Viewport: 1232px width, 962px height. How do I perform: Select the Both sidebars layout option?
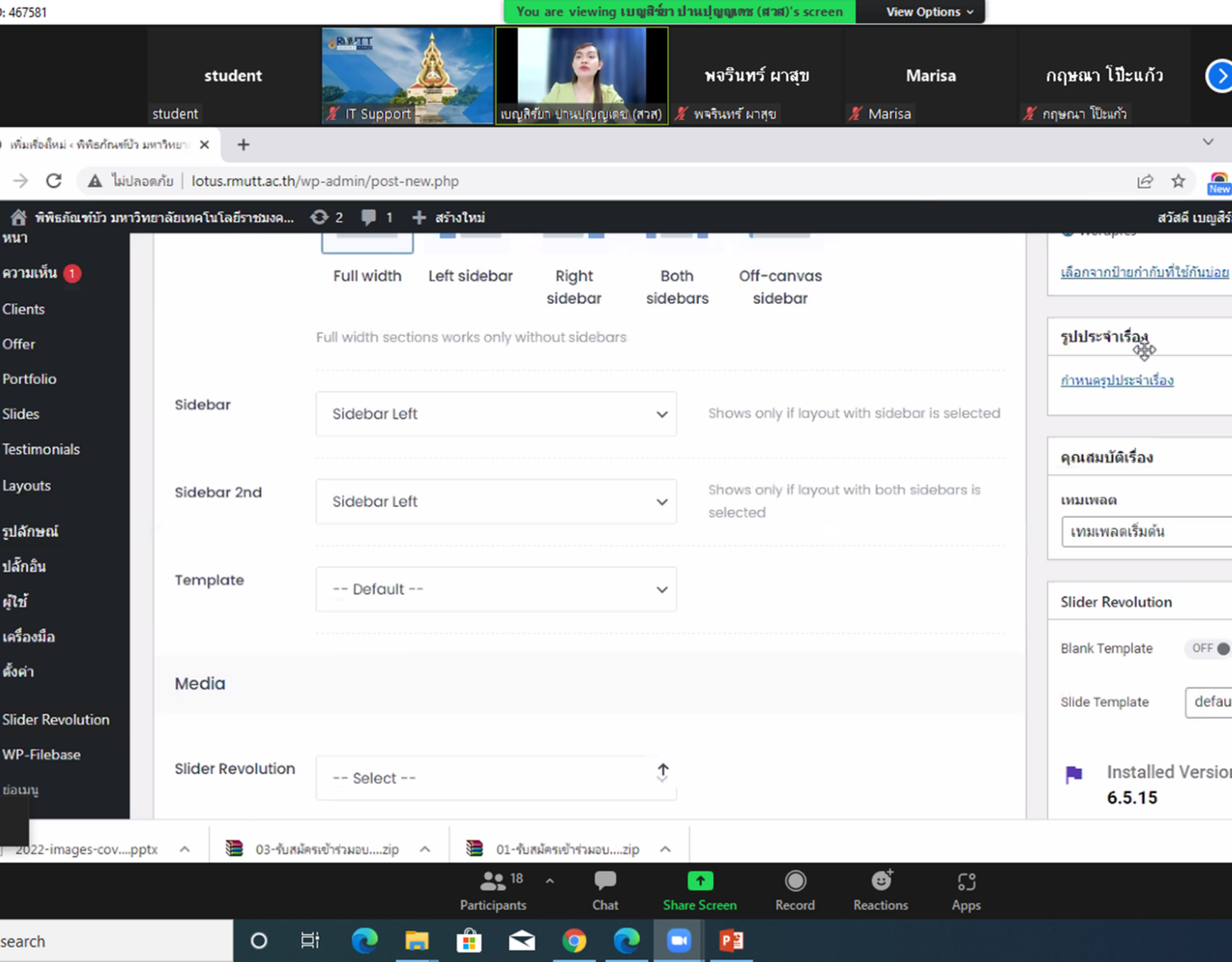click(x=677, y=271)
